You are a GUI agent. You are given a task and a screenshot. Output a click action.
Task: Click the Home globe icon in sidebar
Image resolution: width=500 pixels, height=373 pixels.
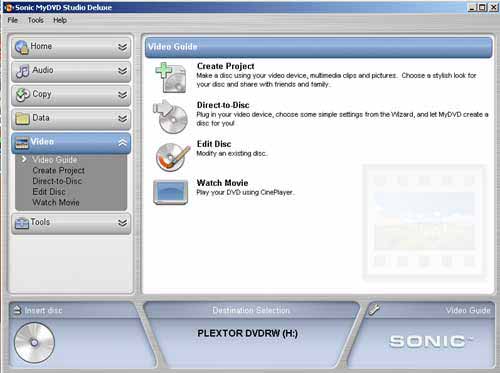coord(22,47)
